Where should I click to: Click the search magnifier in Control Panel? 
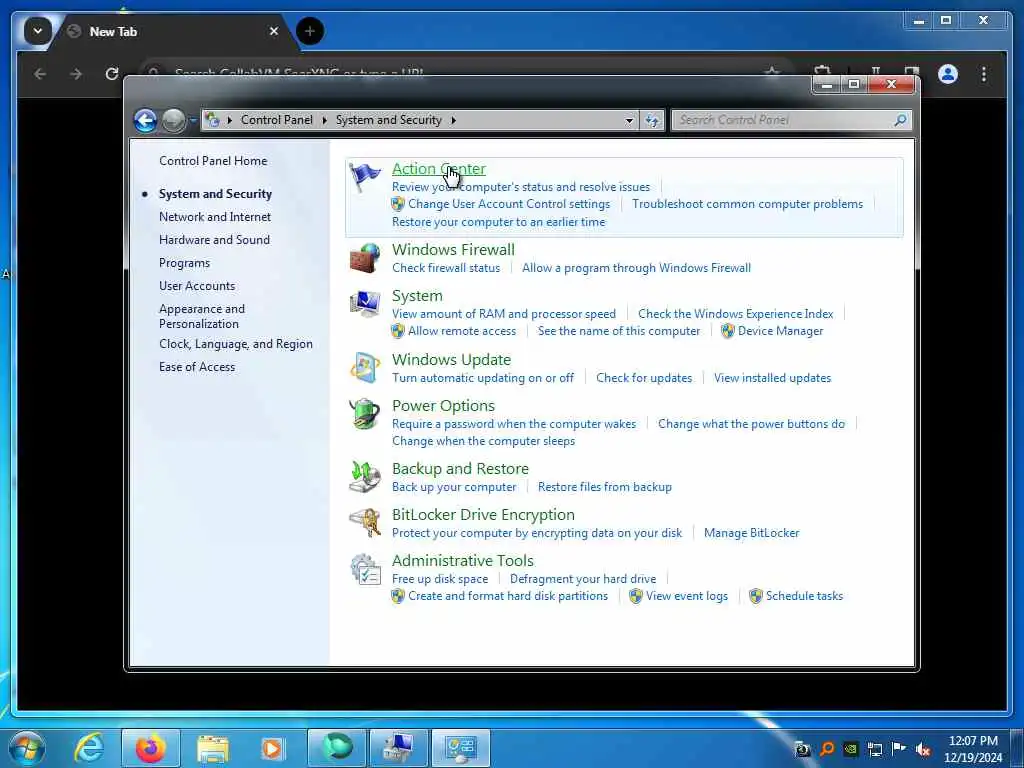coord(900,120)
